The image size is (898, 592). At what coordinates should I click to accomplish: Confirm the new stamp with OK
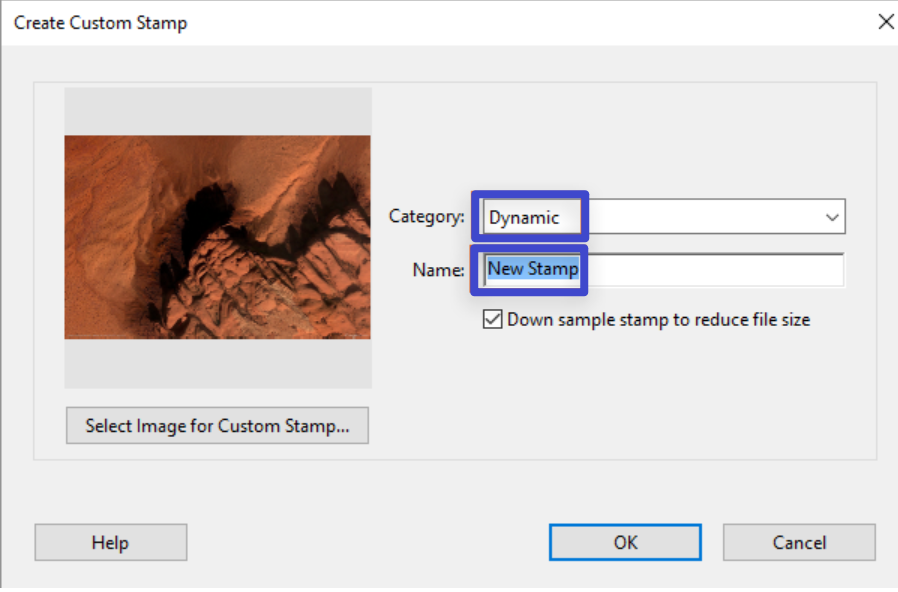[x=625, y=542]
